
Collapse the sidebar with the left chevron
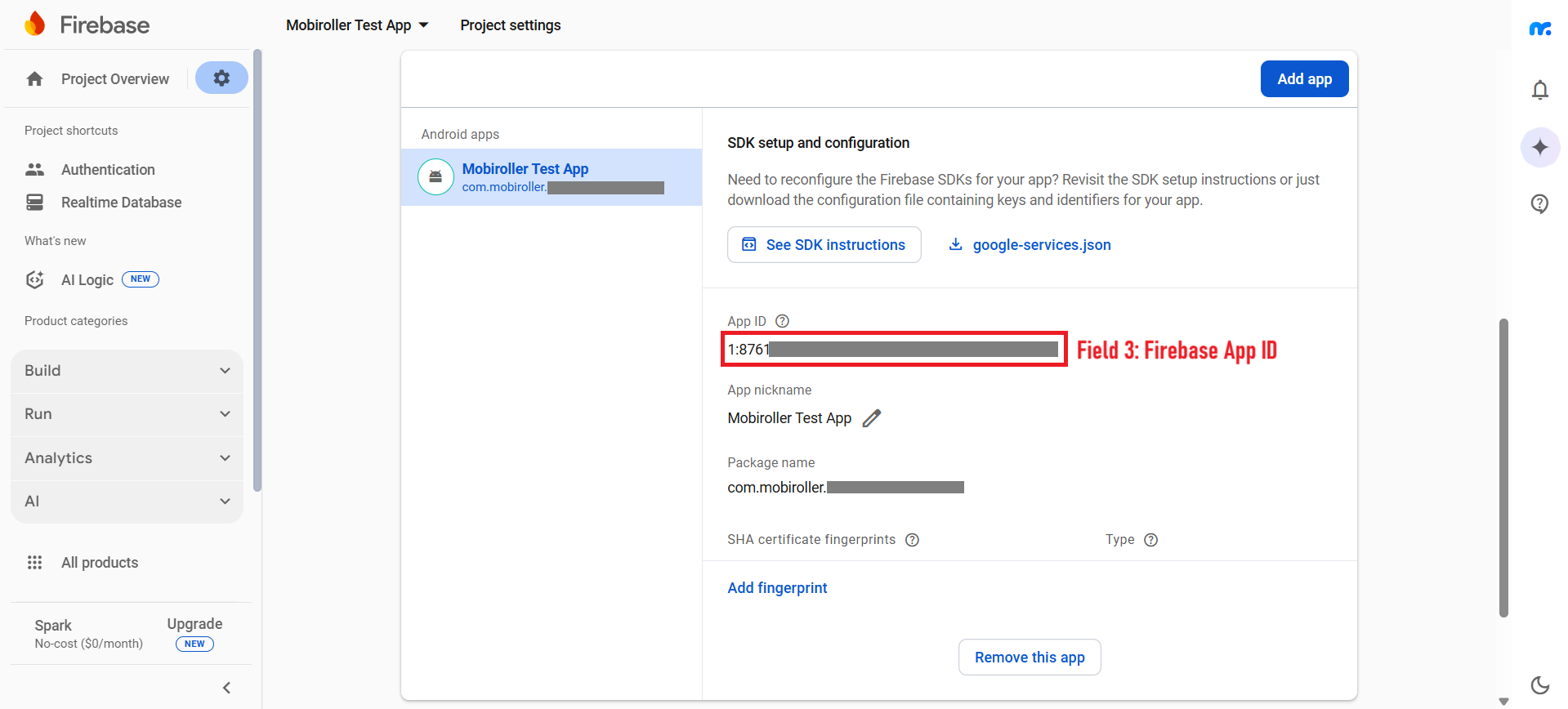227,688
